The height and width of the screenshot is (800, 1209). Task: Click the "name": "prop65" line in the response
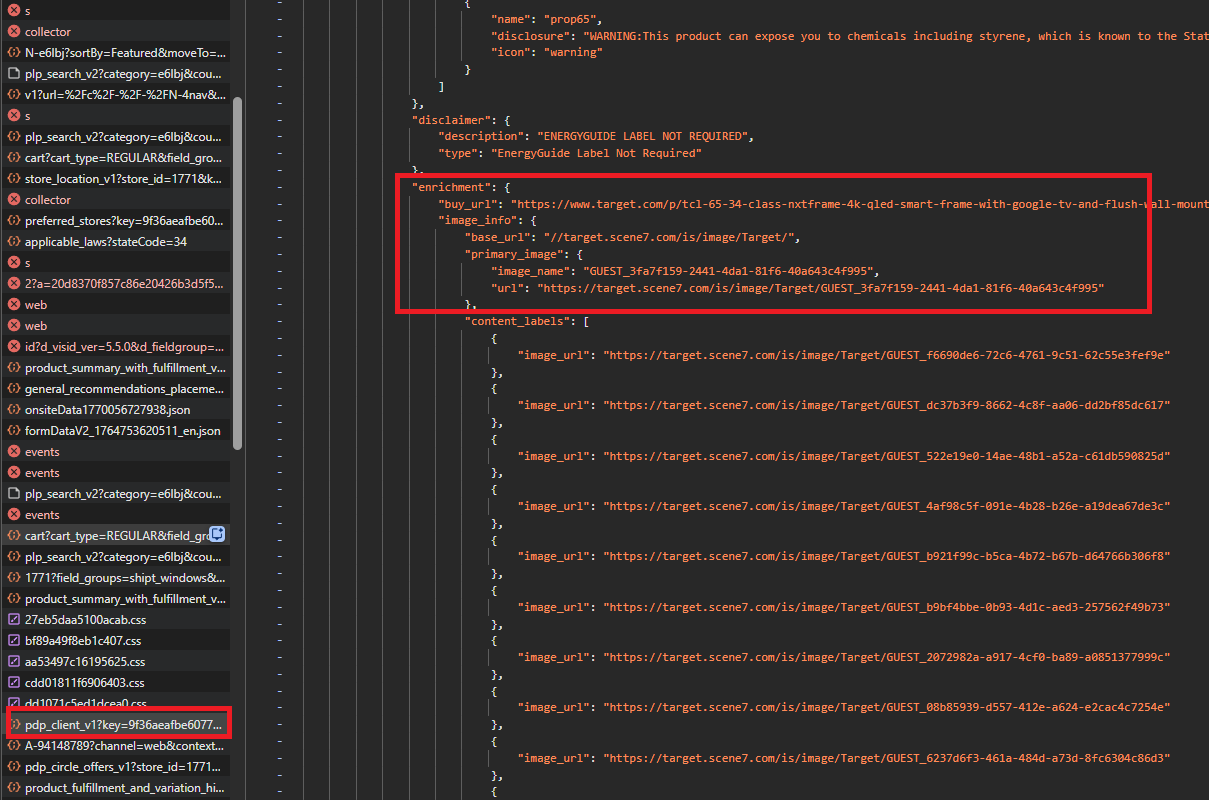coord(546,20)
